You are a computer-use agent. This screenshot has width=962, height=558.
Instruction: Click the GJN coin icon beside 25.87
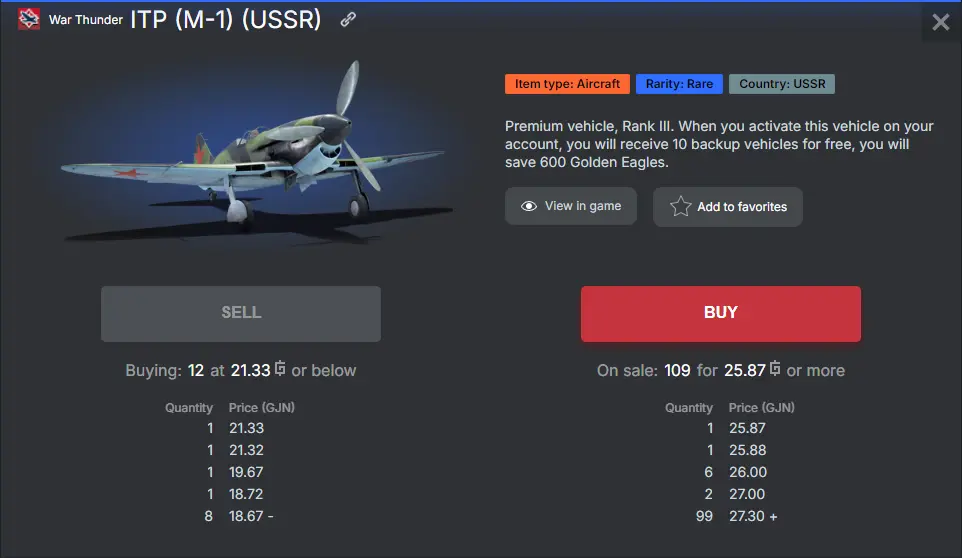tap(775, 370)
